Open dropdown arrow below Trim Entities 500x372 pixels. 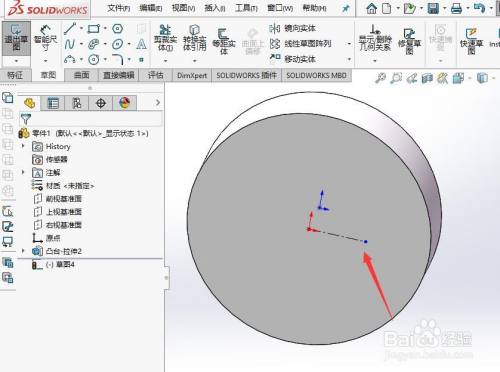click(x=165, y=61)
